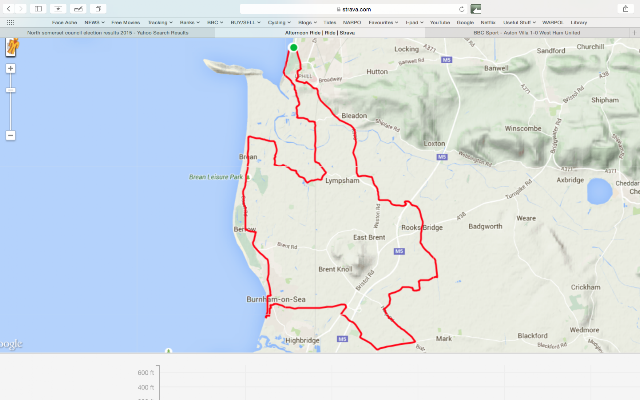640x400 pixels.
Task: Switch to North Somerset council election results tab
Action: tap(107, 33)
